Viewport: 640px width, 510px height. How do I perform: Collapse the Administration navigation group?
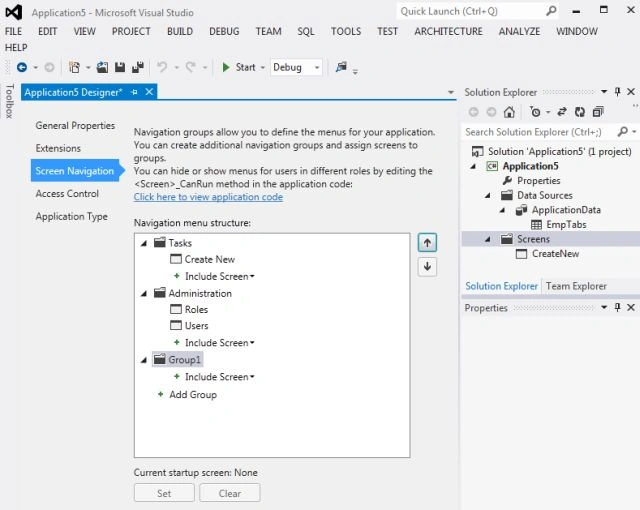click(x=144, y=294)
